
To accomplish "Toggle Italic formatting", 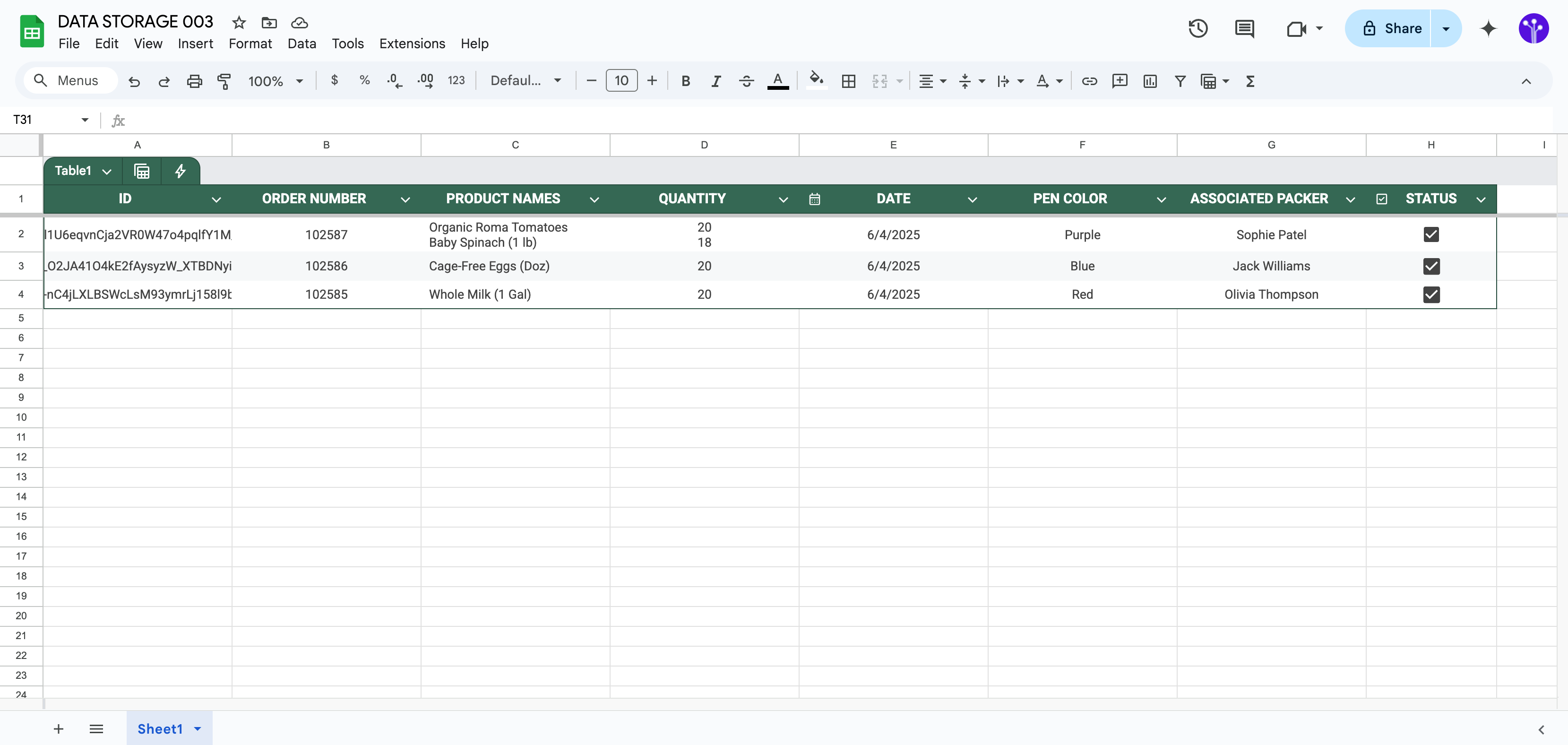I will (x=716, y=81).
